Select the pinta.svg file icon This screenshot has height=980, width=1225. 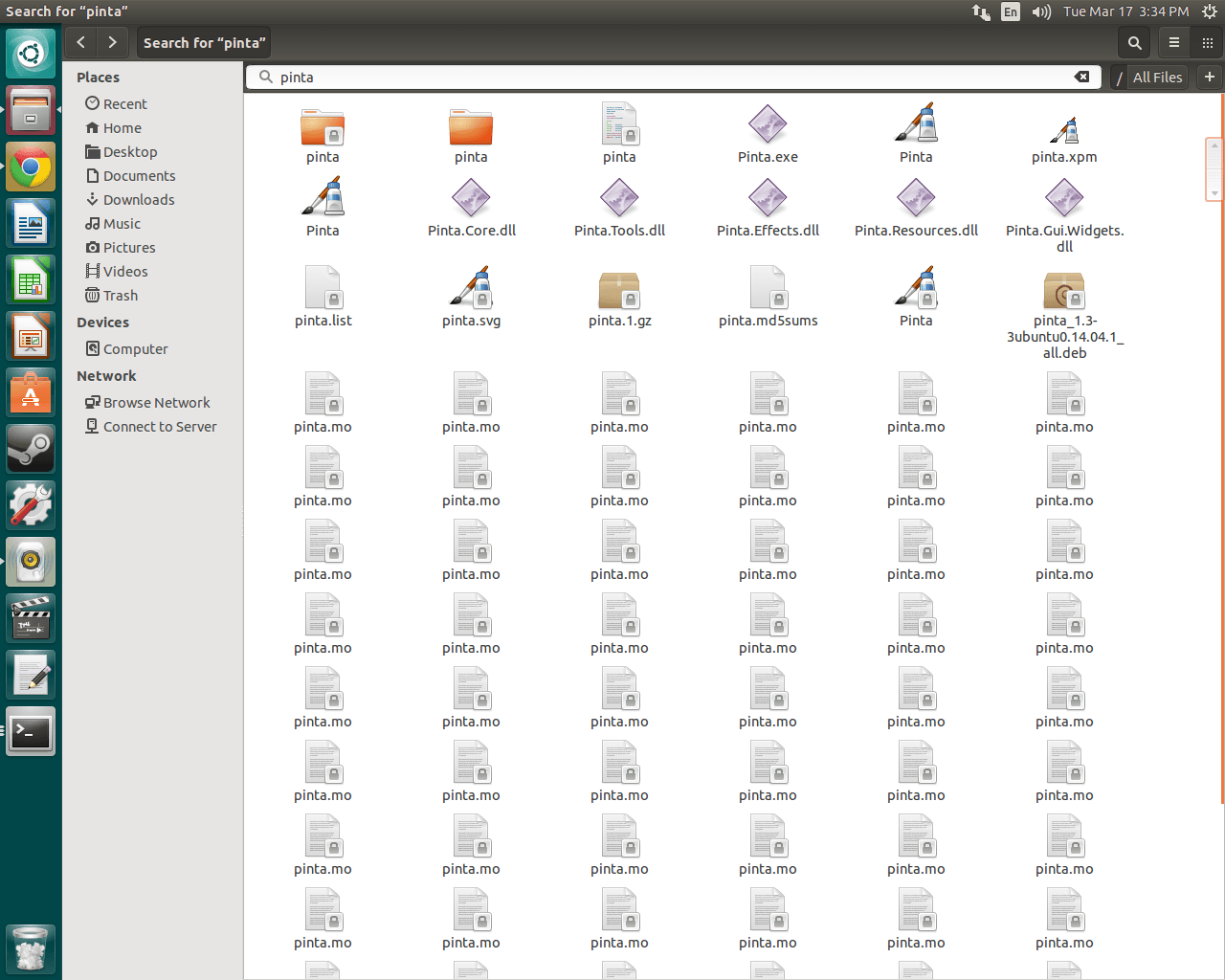pyautogui.click(x=471, y=287)
